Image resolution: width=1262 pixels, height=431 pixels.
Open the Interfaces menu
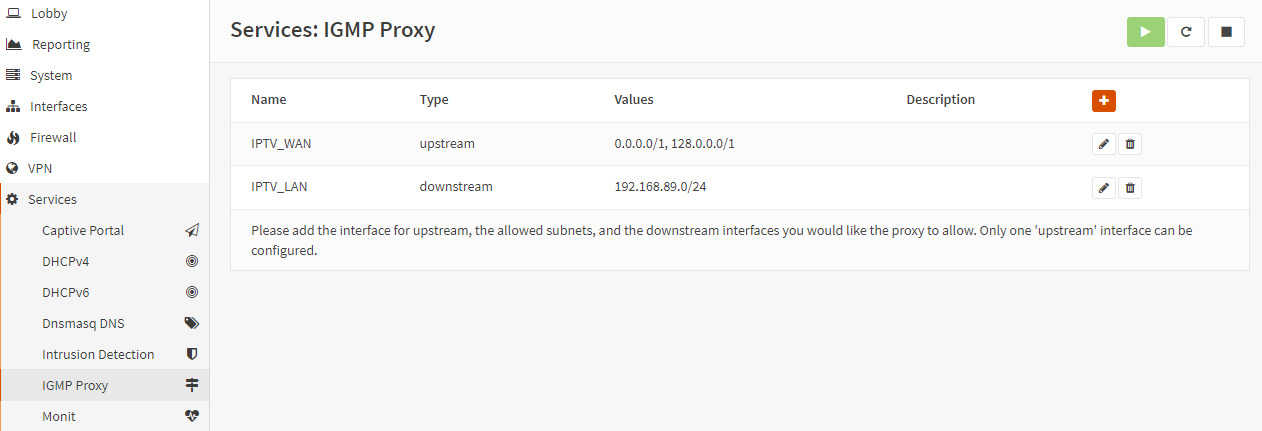(58, 107)
